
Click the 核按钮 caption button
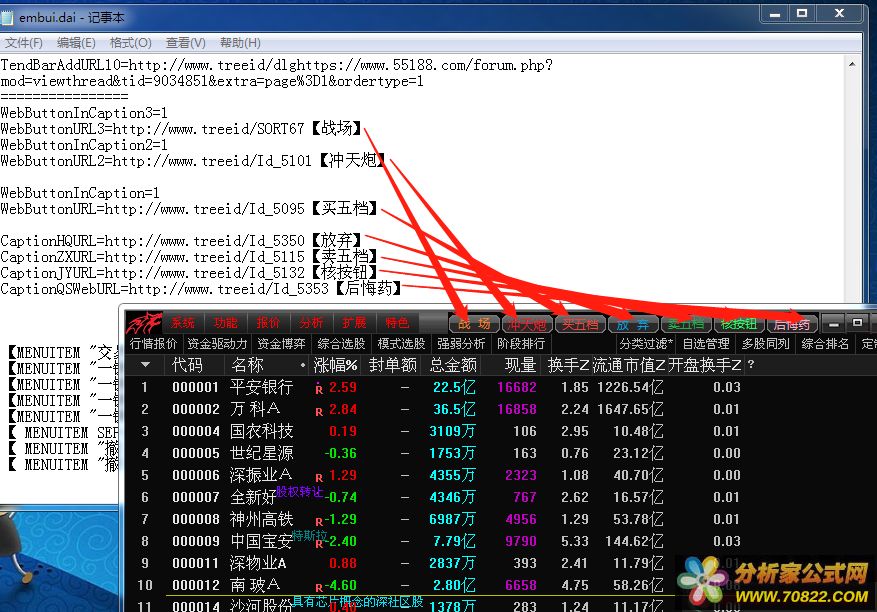(x=739, y=324)
